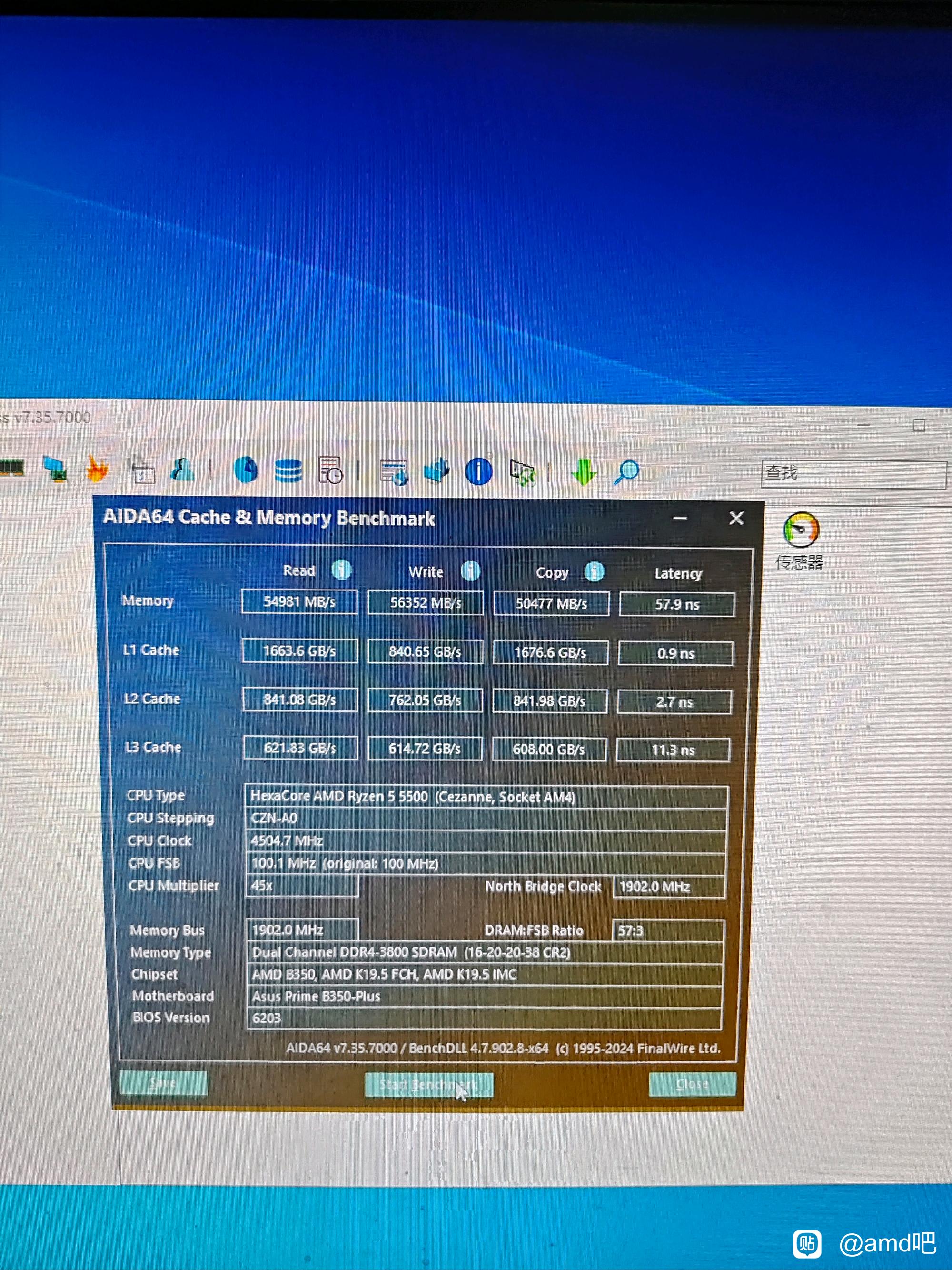Open the report wizard clipboard icon
The width and height of the screenshot is (952, 1270).
[x=142, y=470]
